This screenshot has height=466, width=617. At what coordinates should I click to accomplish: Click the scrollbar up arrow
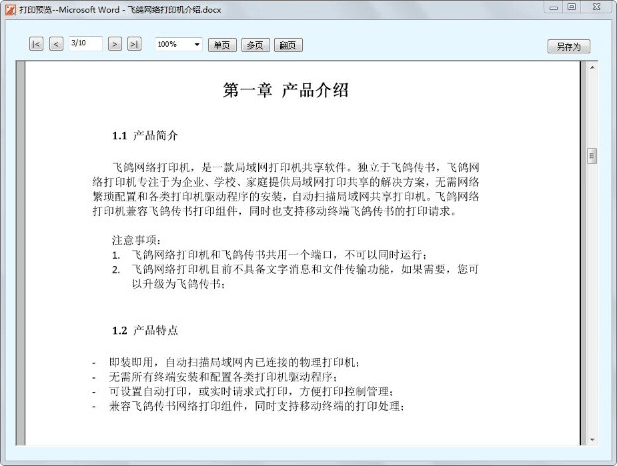tap(592, 68)
